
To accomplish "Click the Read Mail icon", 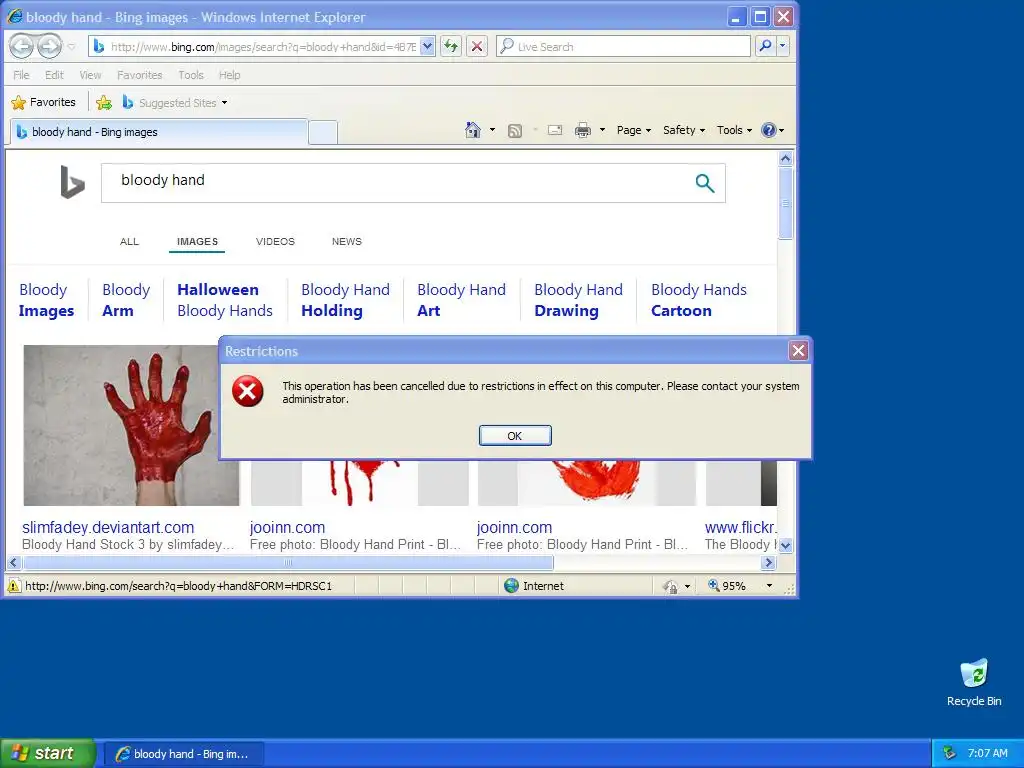I will click(x=555, y=130).
